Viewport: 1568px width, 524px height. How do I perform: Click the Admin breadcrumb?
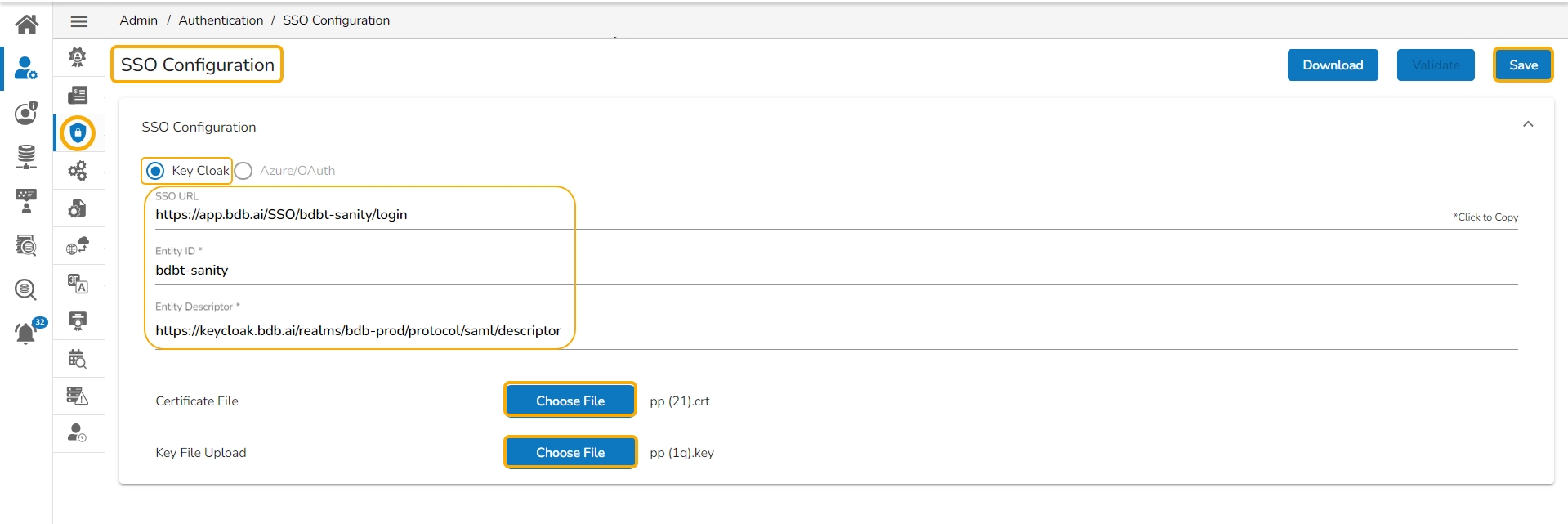point(139,20)
